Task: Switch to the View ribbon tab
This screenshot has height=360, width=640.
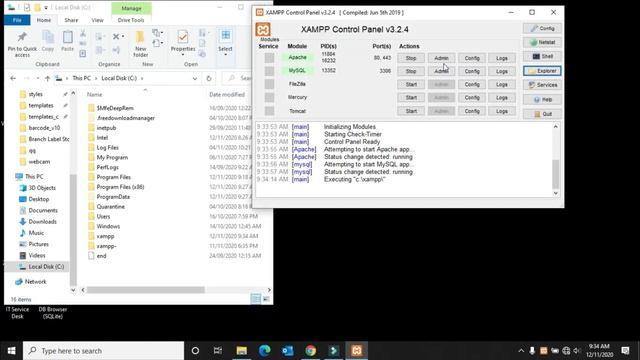Action: coord(97,20)
